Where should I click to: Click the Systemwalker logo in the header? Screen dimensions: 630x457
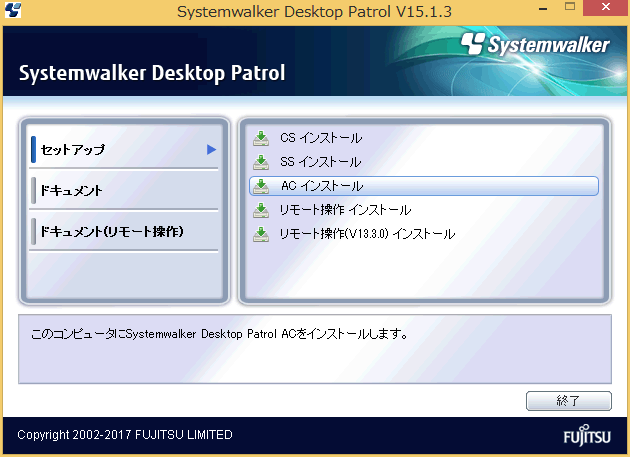click(535, 44)
